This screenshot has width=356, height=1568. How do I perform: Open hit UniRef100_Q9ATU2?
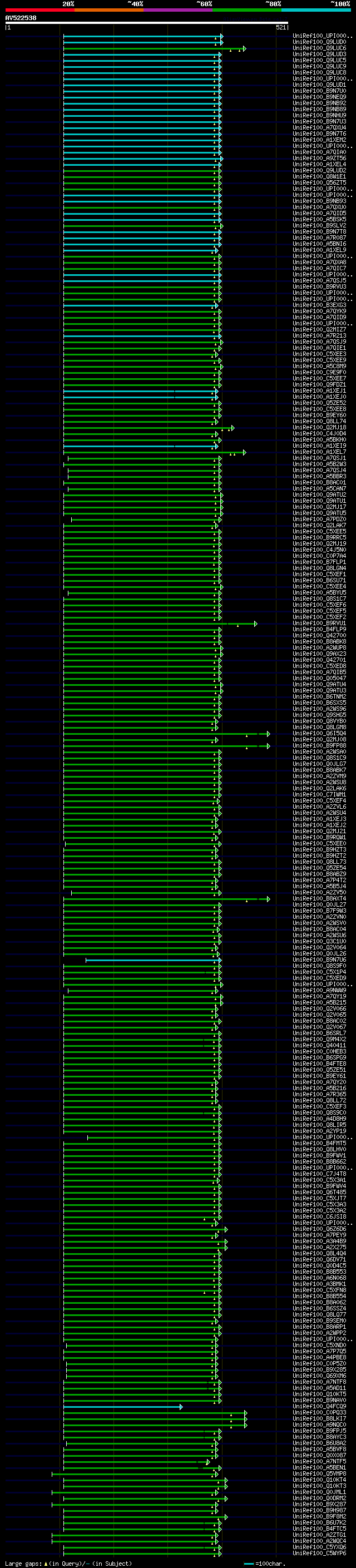[x=319, y=495]
